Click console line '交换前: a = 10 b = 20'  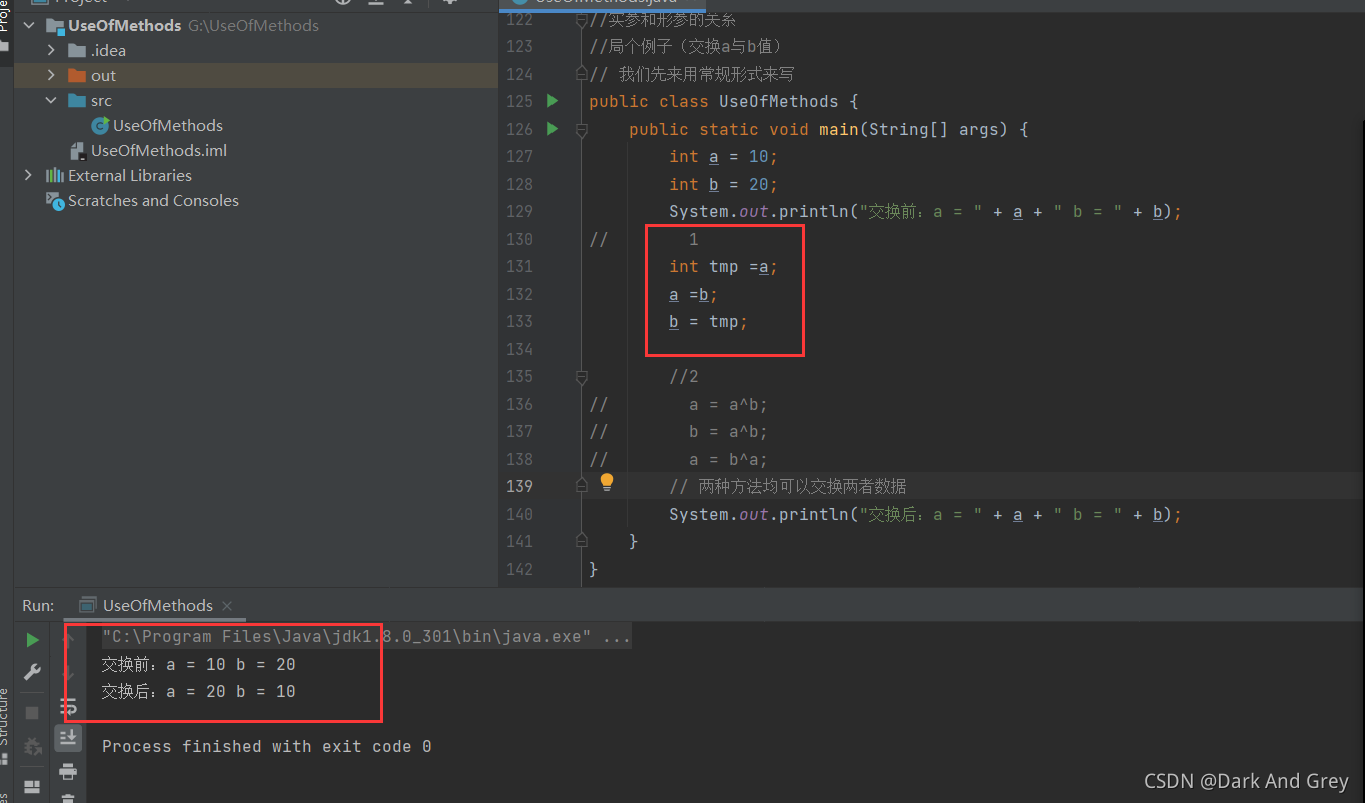[198, 664]
